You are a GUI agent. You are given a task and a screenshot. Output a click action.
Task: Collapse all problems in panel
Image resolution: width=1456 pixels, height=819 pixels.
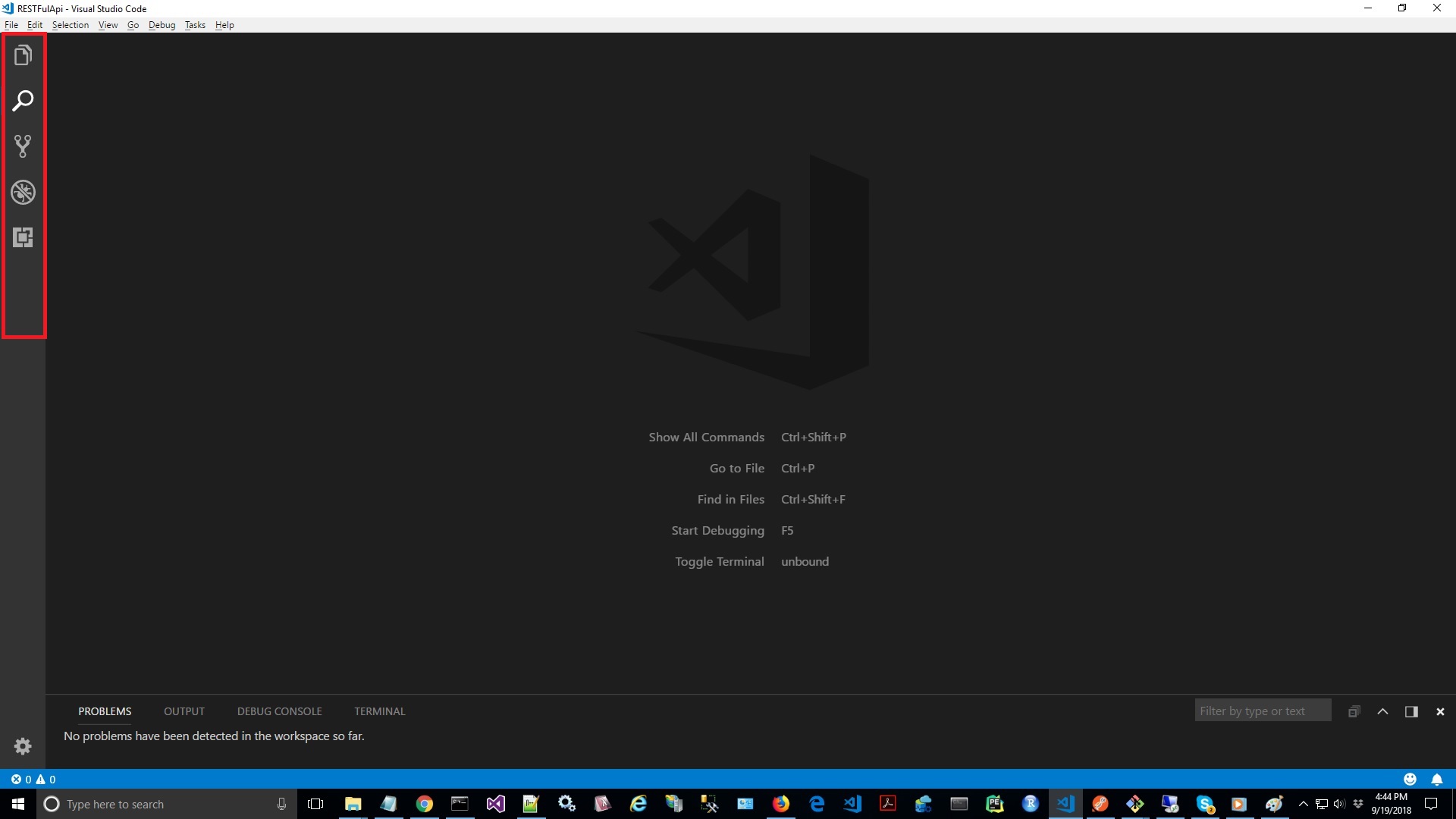1354,711
